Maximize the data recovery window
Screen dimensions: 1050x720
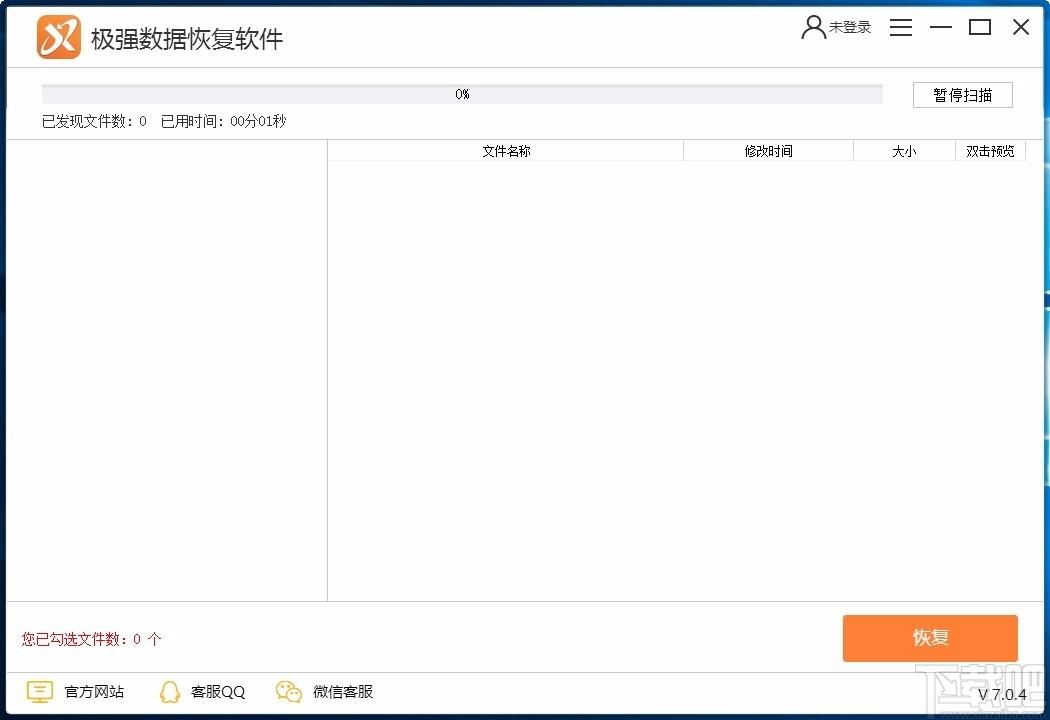point(980,28)
